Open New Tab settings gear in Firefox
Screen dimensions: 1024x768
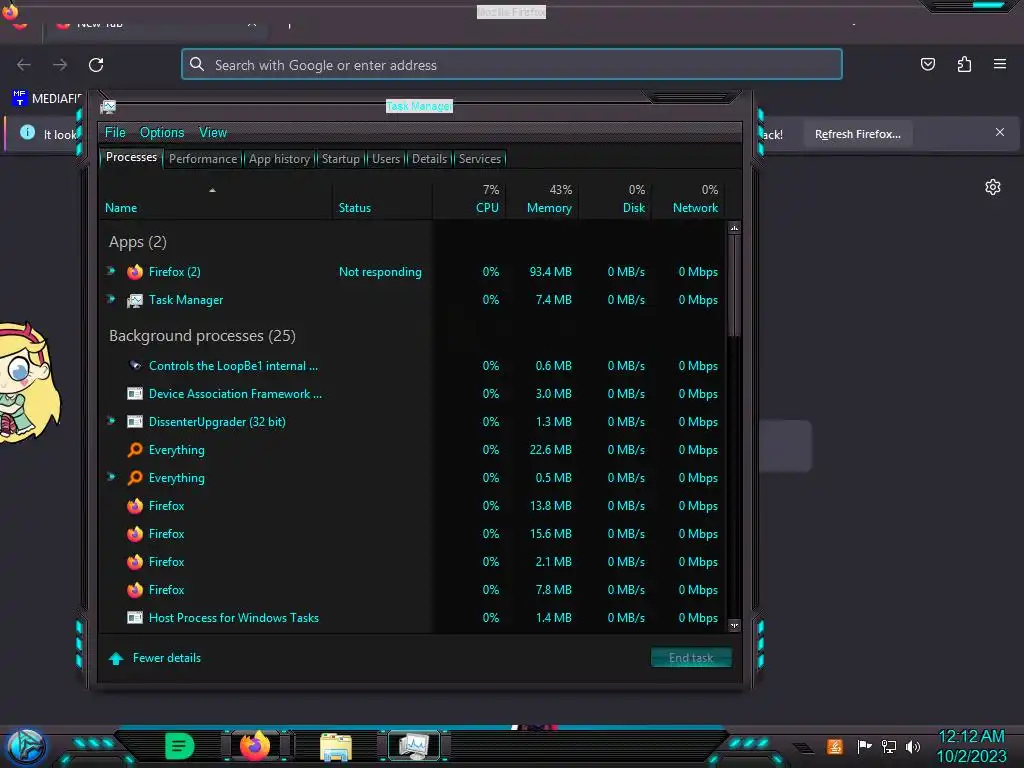tap(993, 187)
